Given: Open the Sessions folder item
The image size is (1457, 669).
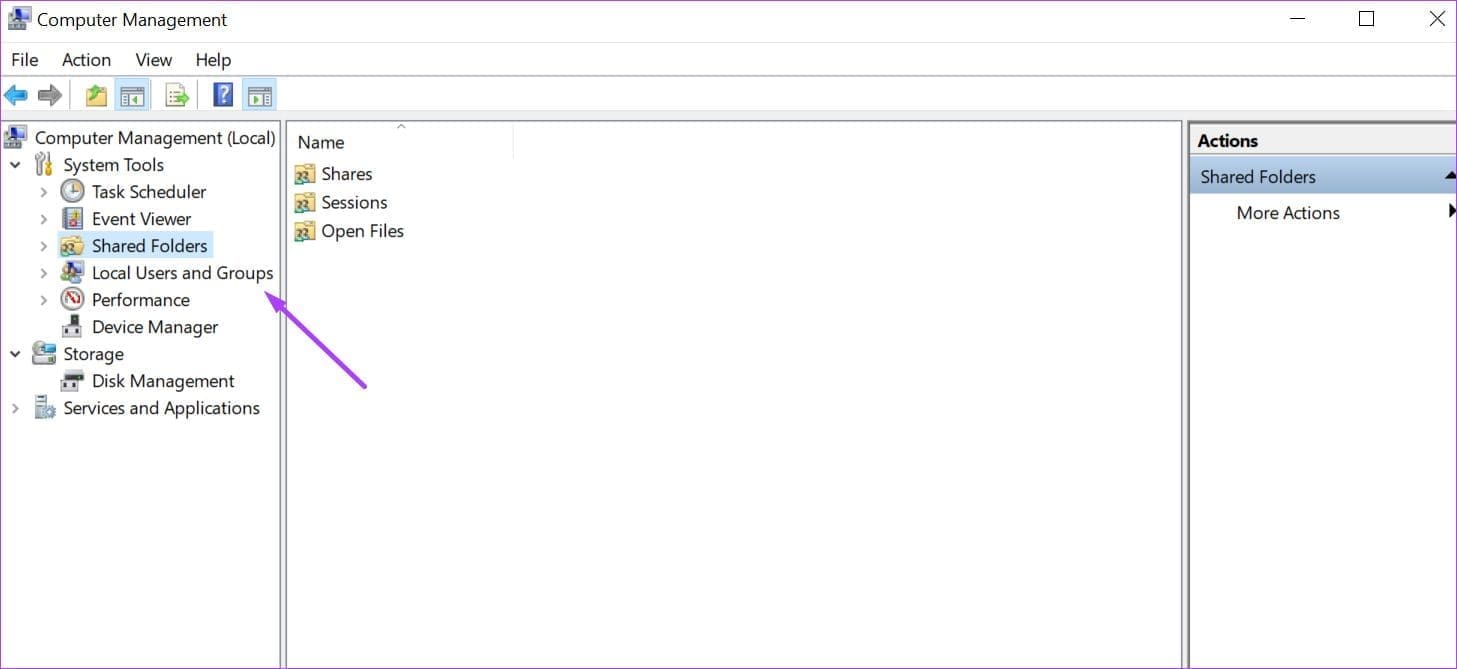Looking at the screenshot, I should tap(353, 202).
